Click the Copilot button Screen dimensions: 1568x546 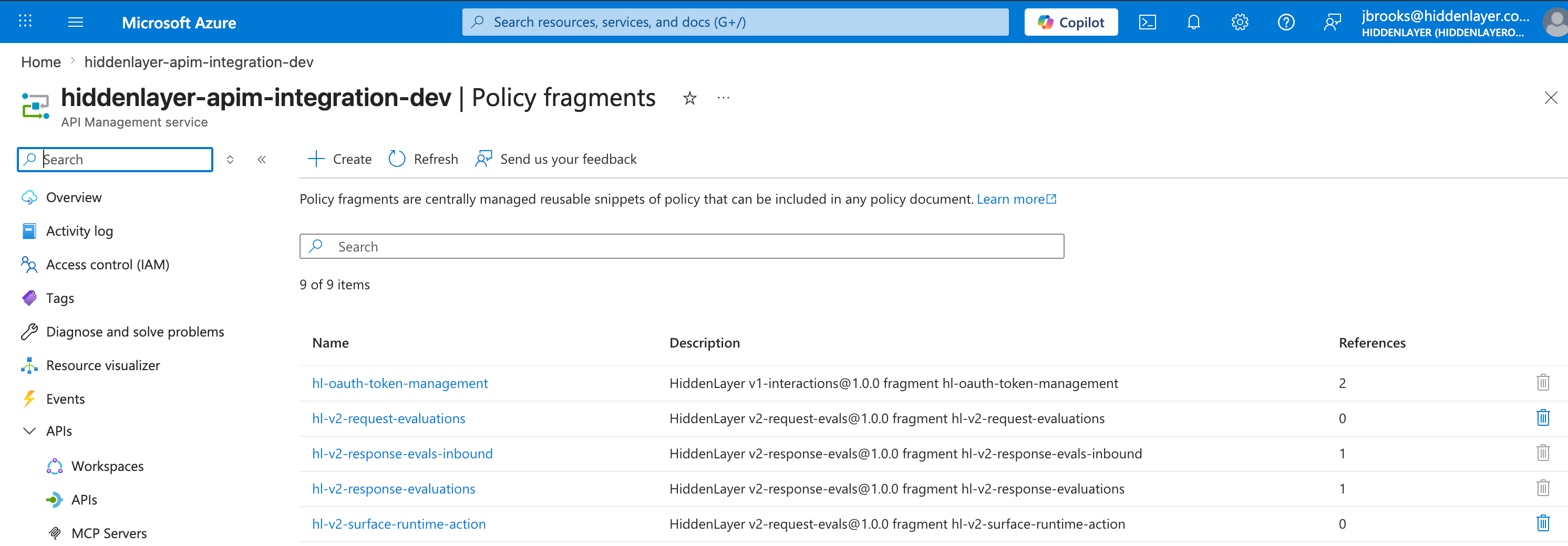tap(1071, 22)
